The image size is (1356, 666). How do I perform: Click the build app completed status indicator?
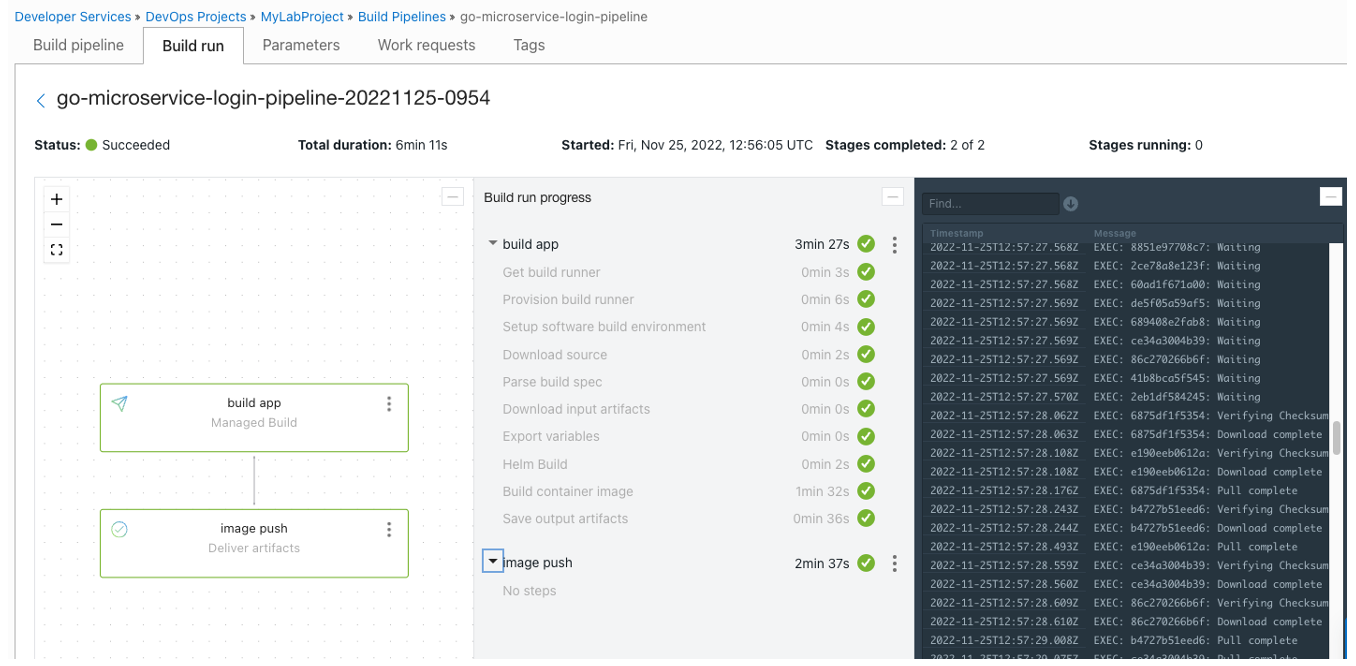866,243
